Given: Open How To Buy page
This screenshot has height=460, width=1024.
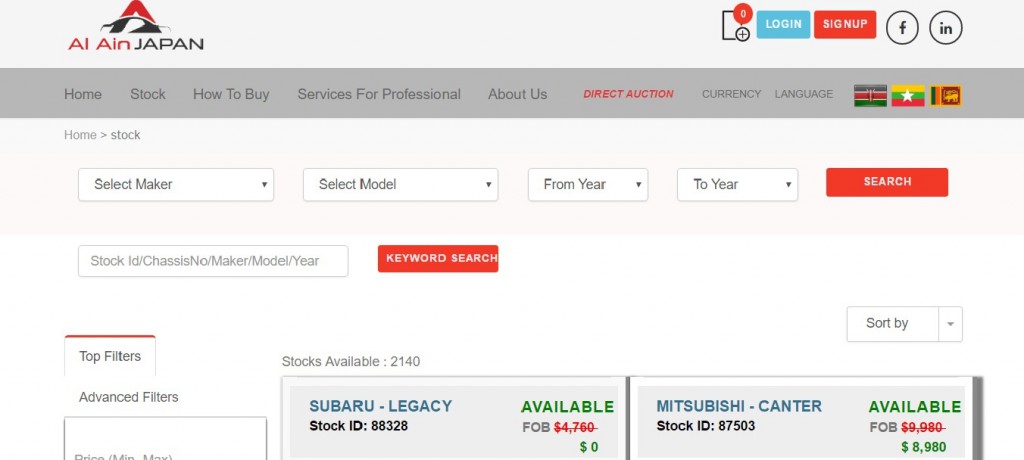Looking at the screenshot, I should pyautogui.click(x=231, y=94).
